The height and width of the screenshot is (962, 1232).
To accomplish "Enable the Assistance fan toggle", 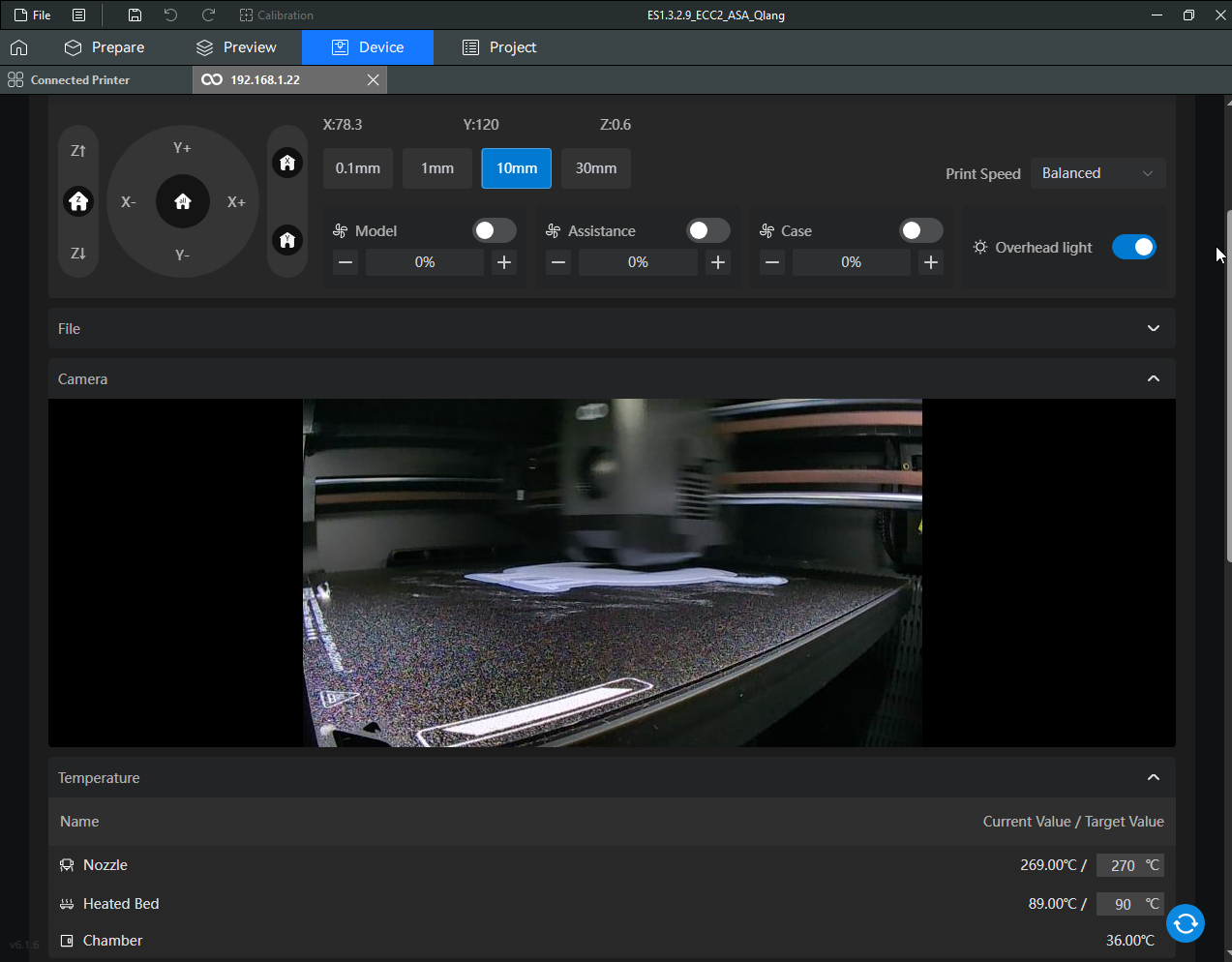I will tap(707, 230).
